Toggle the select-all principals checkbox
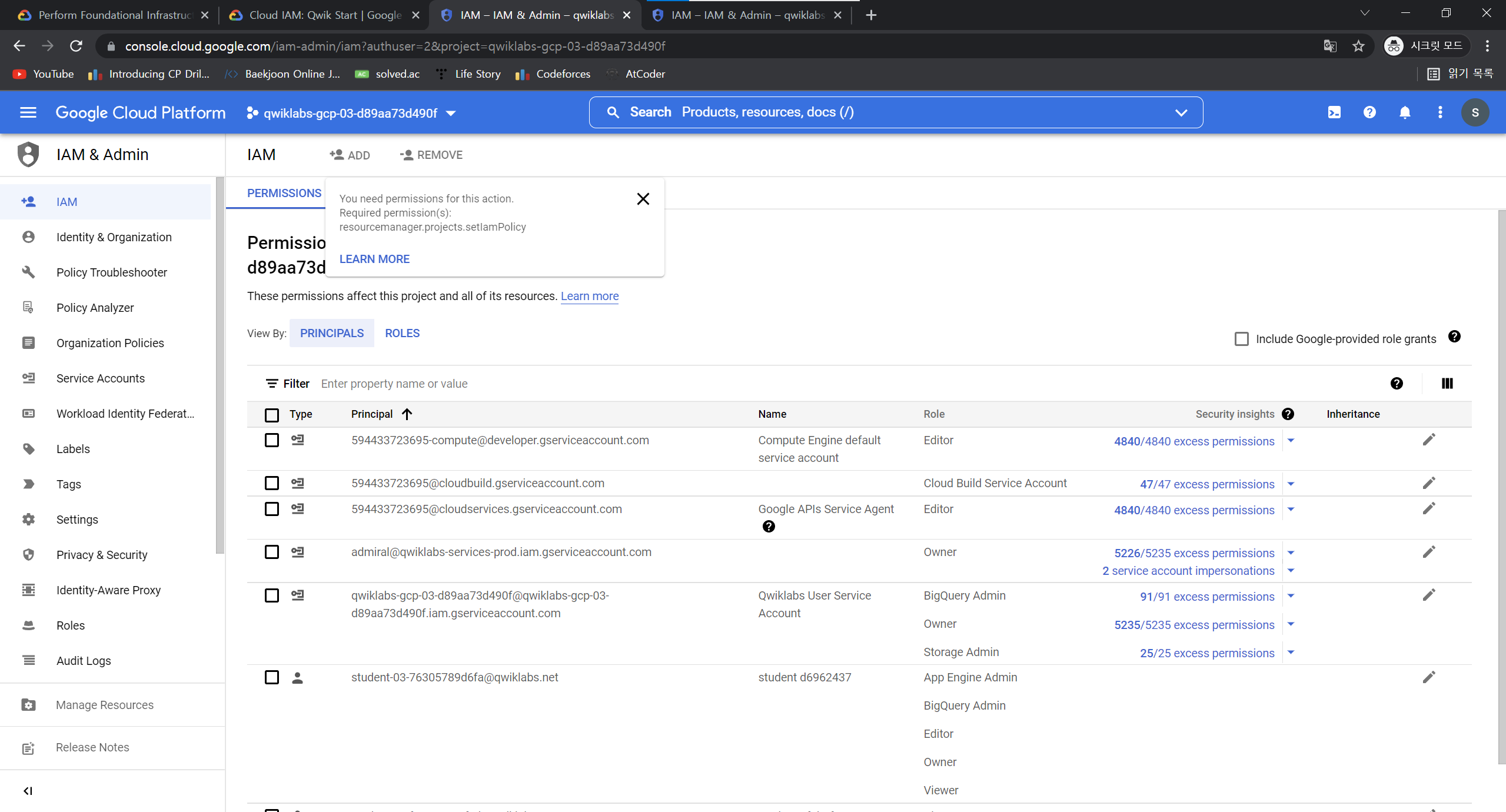Image resolution: width=1506 pixels, height=812 pixels. pos(271,415)
